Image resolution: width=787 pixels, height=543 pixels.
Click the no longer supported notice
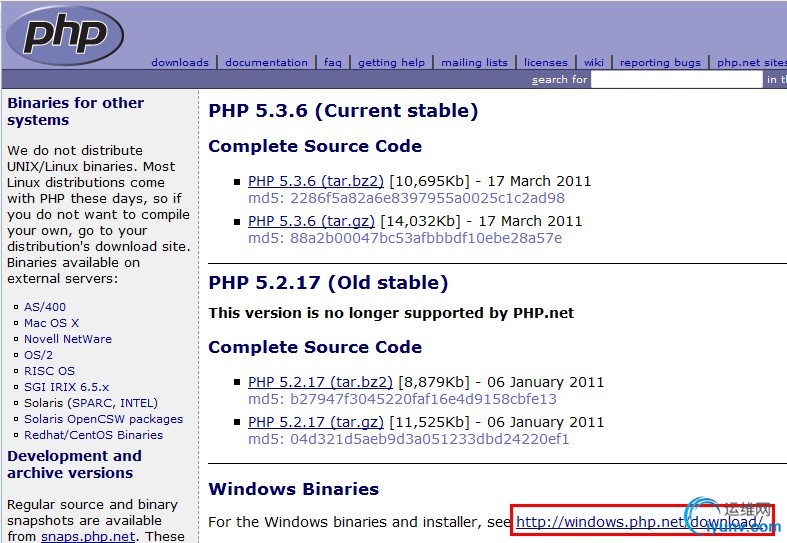pyautogui.click(x=391, y=313)
